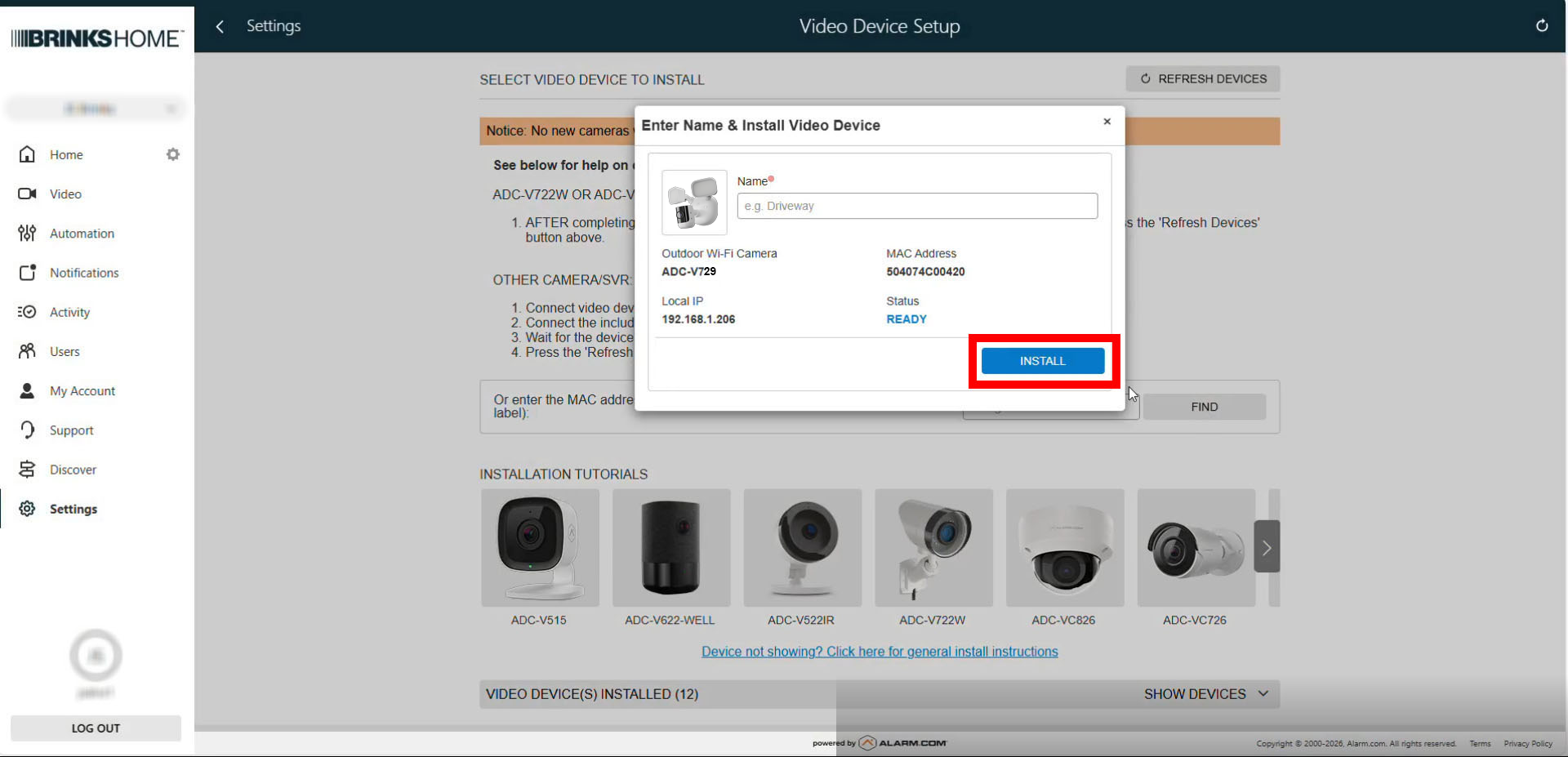Click the REFRESH DEVICES button

click(x=1203, y=79)
